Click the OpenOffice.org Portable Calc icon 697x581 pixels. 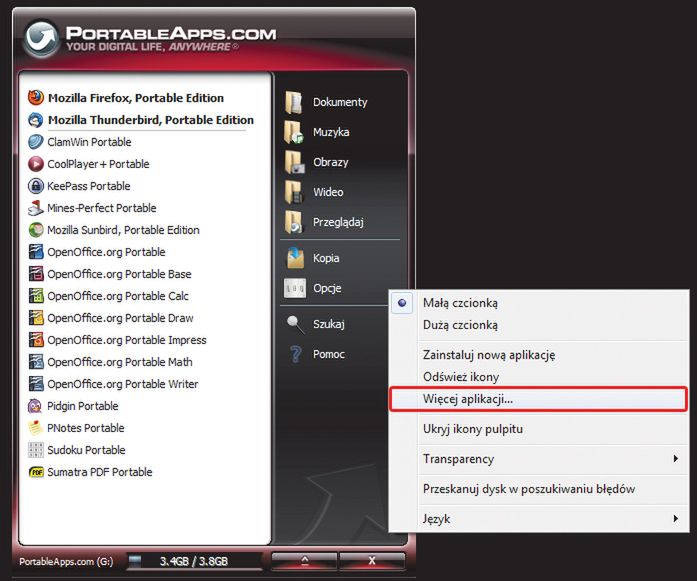(36, 296)
